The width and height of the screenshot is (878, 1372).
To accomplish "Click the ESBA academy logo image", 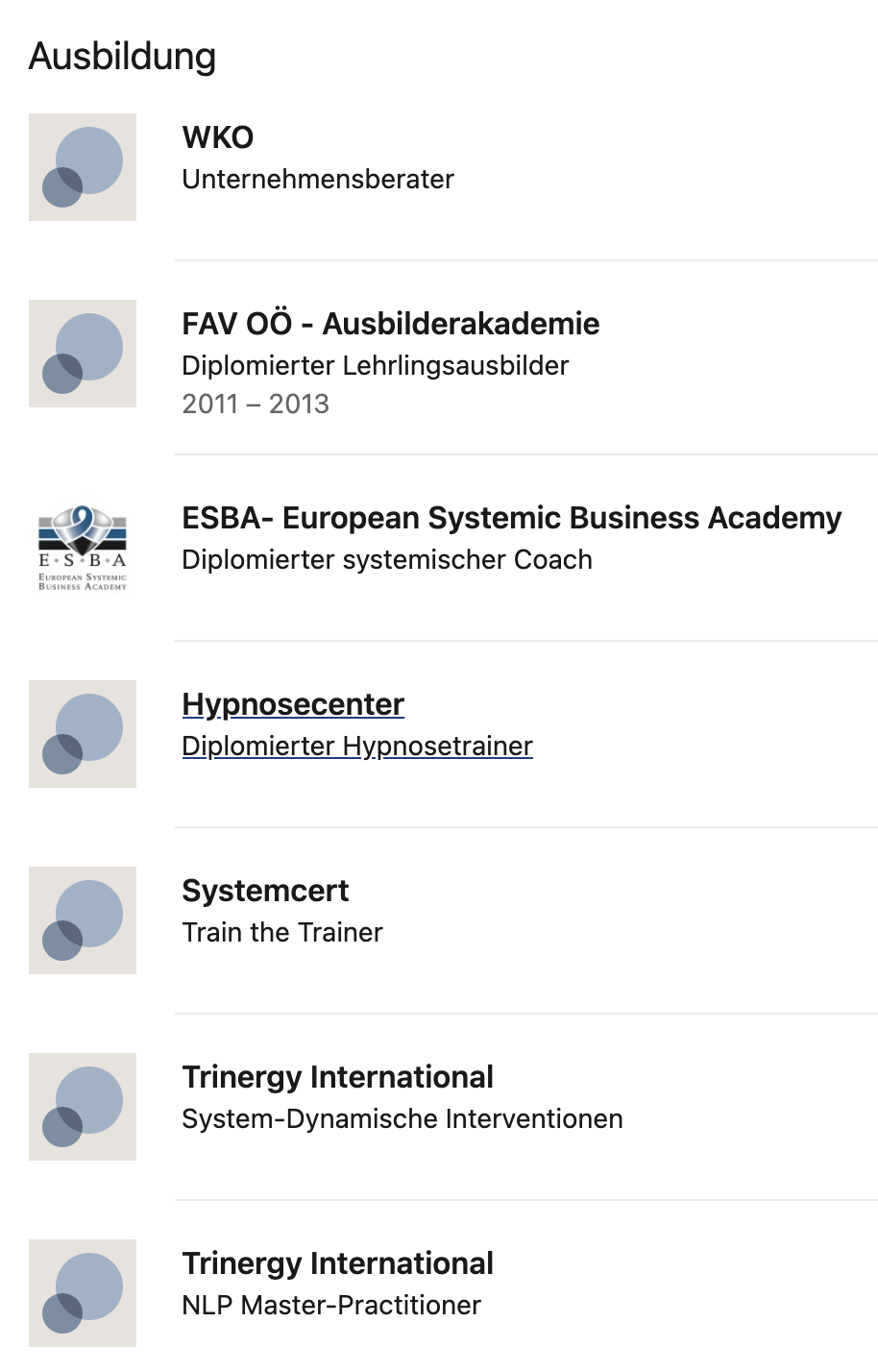I will [83, 548].
